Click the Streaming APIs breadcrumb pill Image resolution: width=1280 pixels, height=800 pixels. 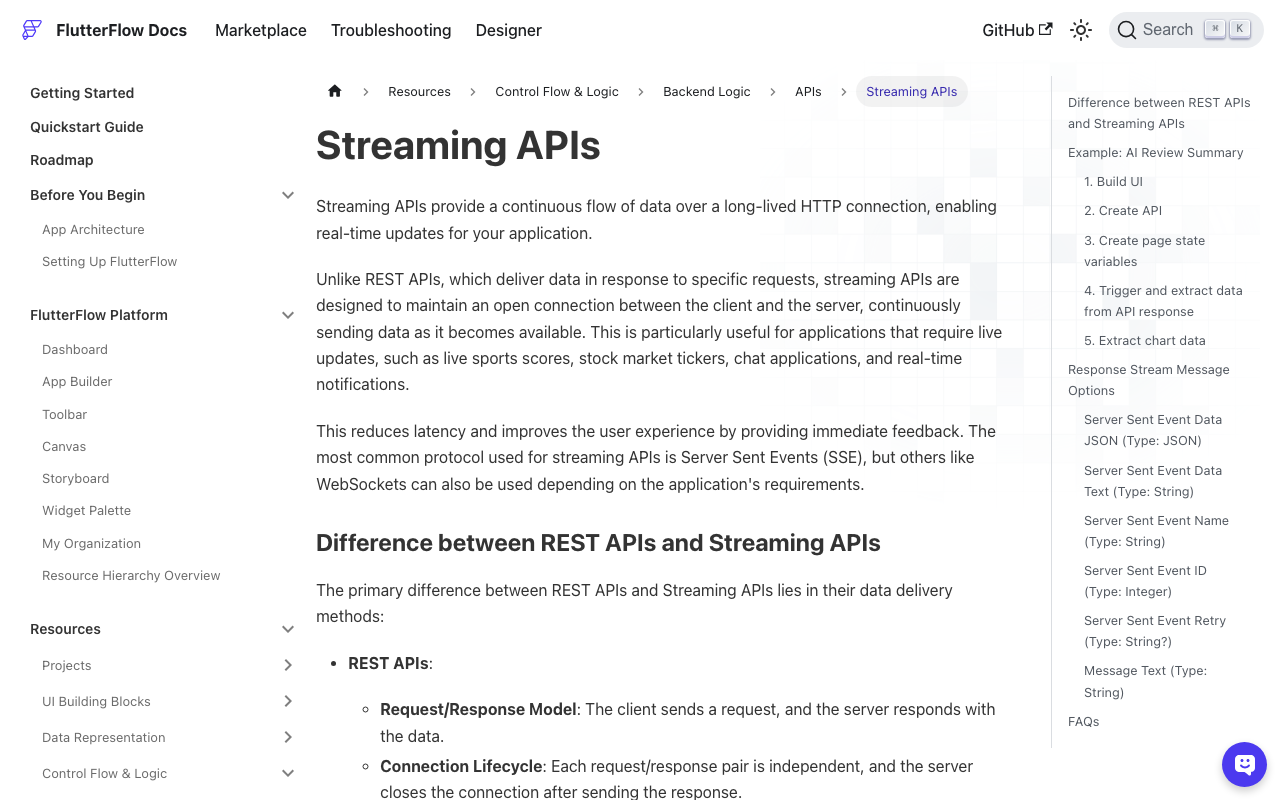[912, 91]
